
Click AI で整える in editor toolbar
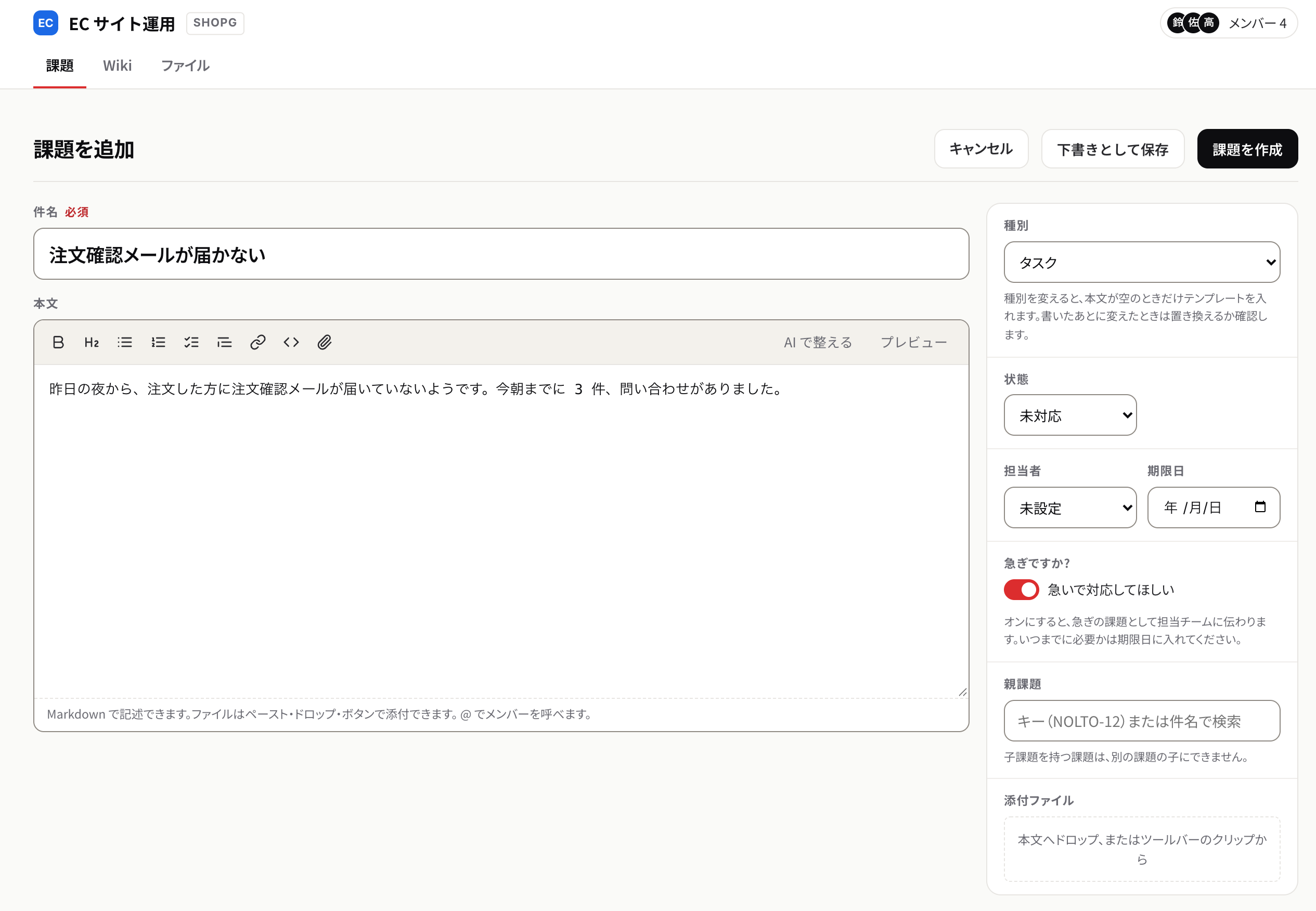818,342
